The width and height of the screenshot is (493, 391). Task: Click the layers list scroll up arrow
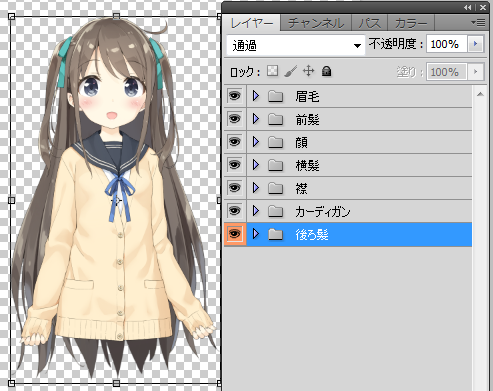click(x=480, y=94)
